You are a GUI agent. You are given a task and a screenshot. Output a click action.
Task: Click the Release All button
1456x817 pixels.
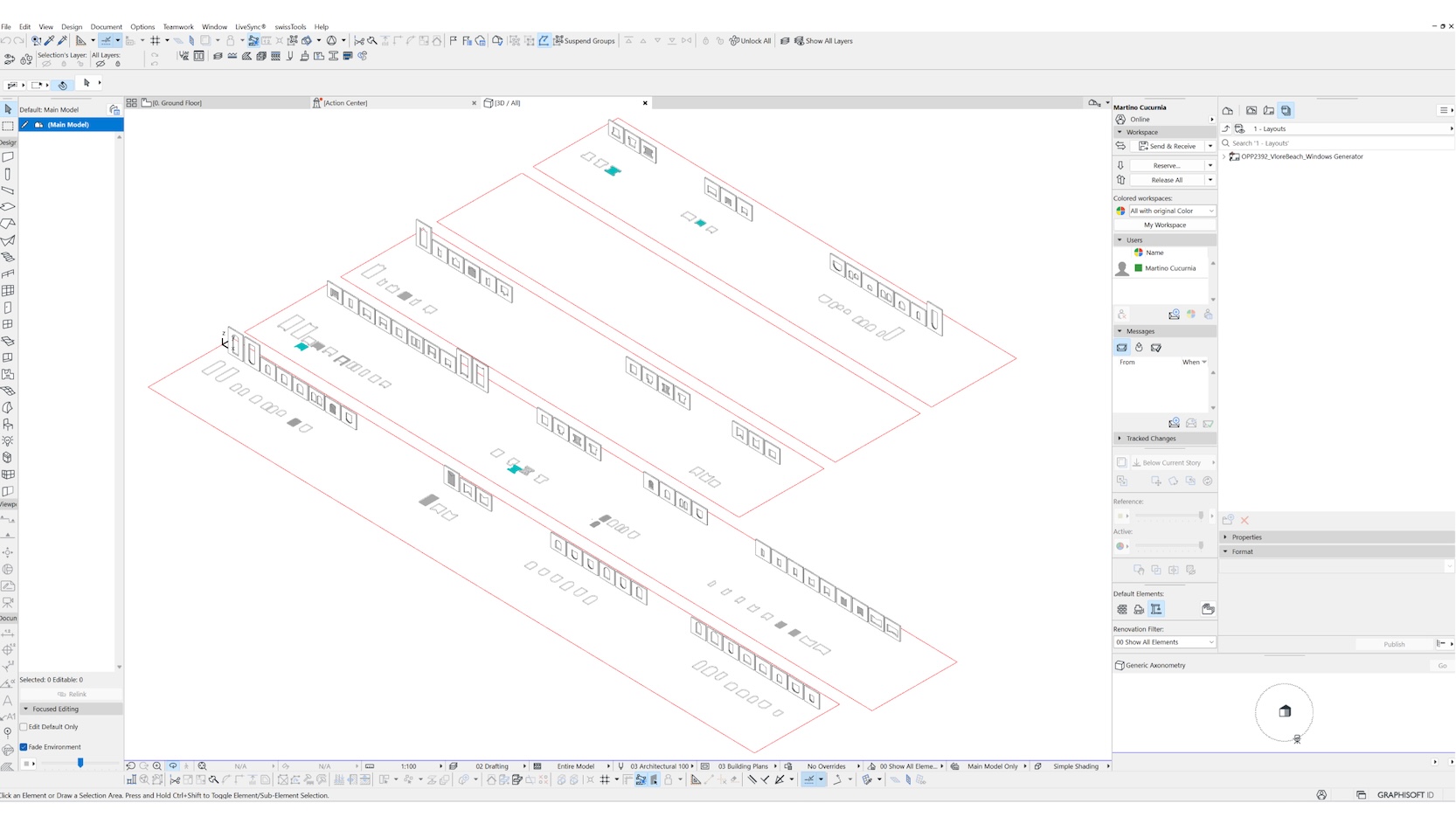[1167, 180]
